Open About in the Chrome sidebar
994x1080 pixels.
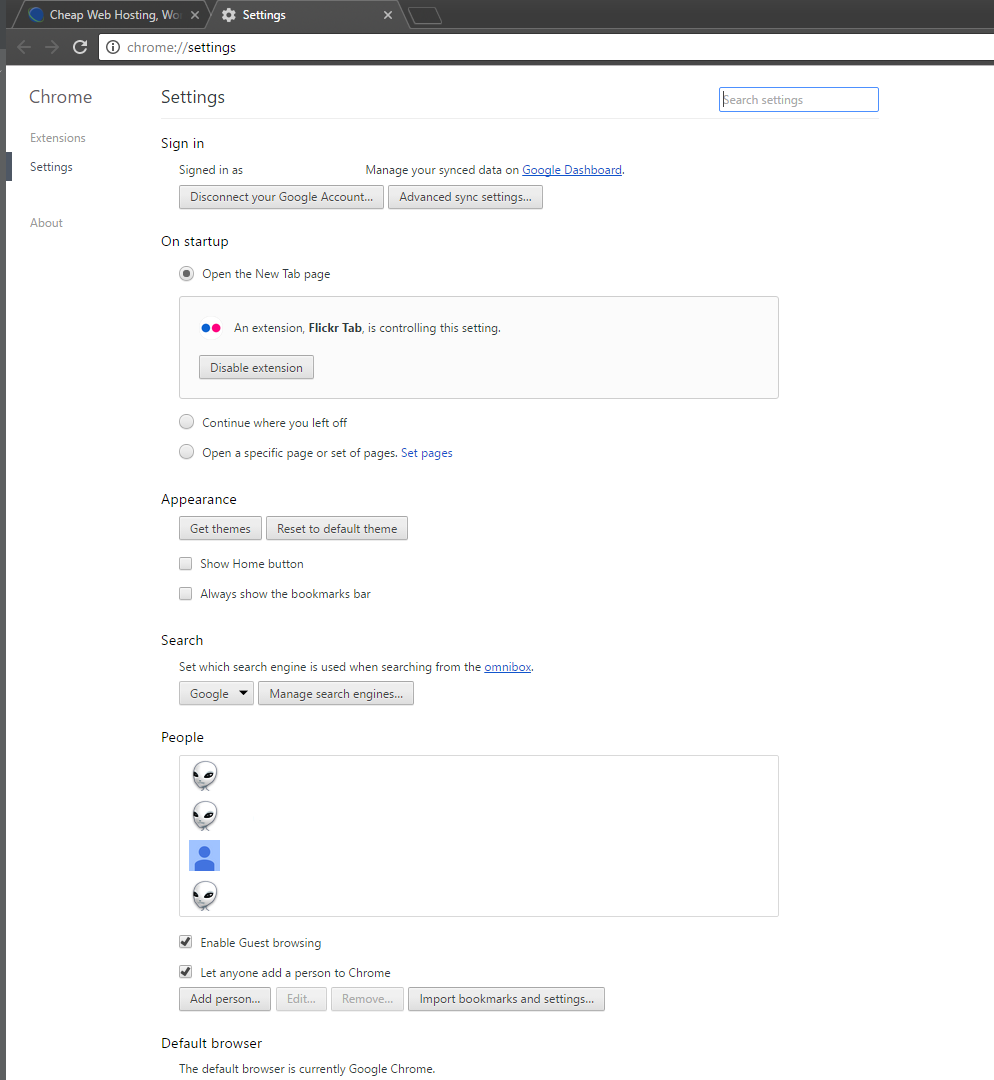[46, 222]
